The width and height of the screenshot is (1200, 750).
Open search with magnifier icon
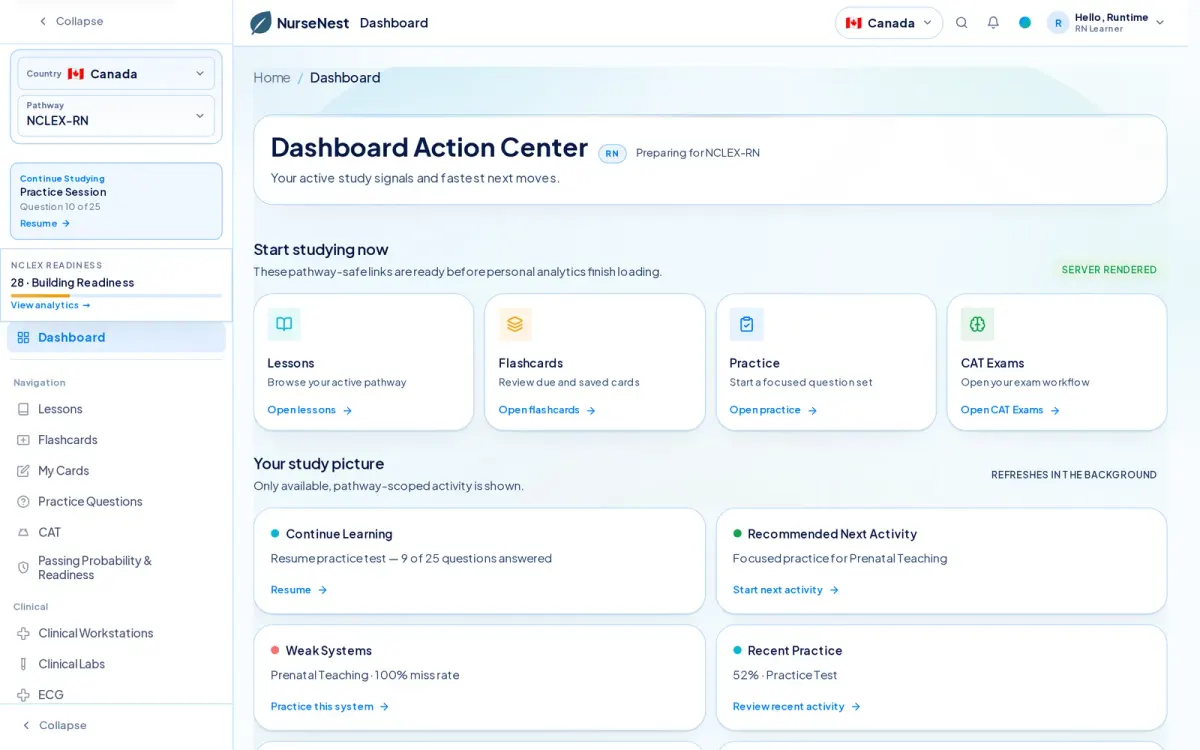[962, 23]
